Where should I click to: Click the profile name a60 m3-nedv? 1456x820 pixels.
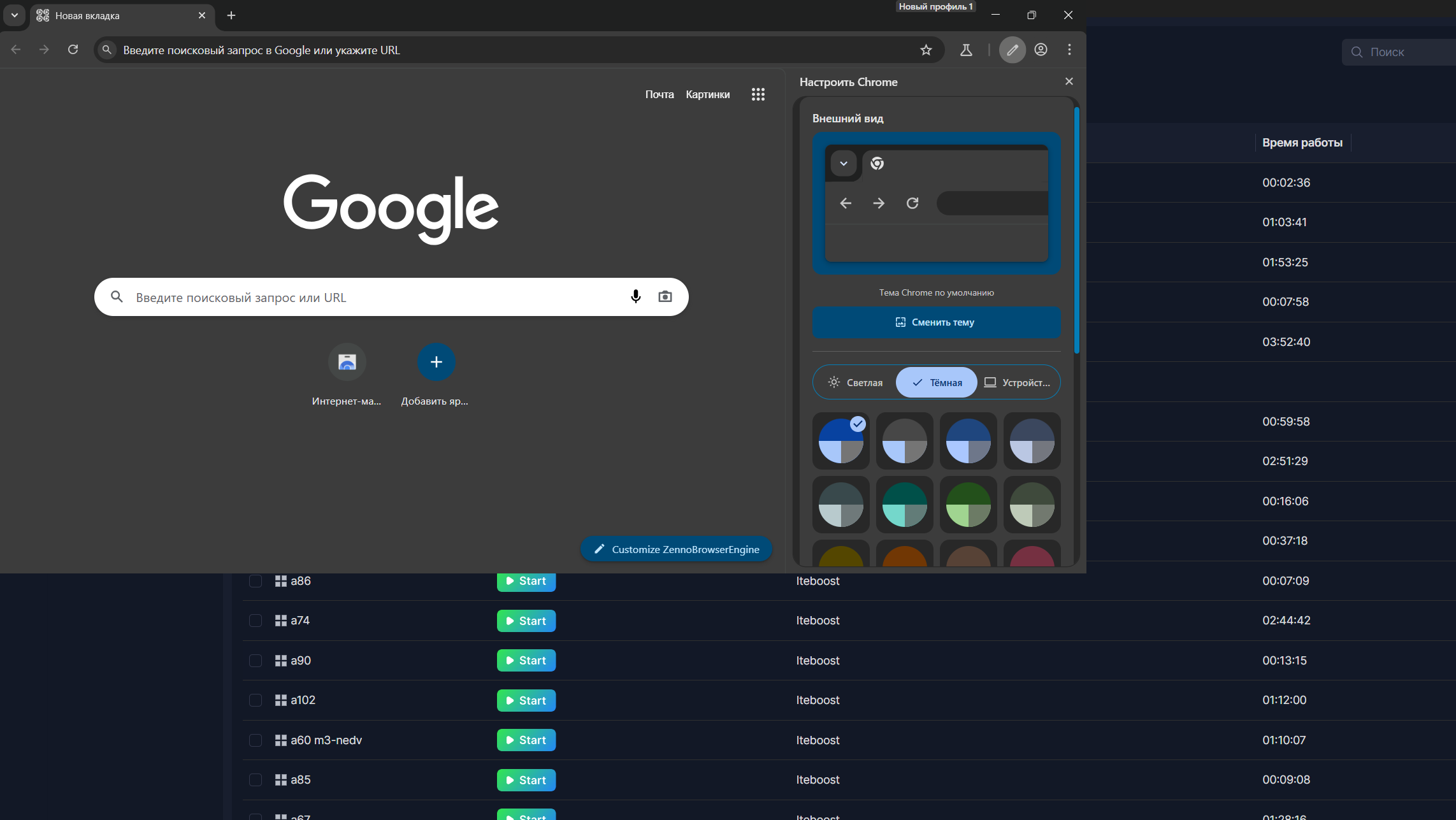tap(326, 740)
